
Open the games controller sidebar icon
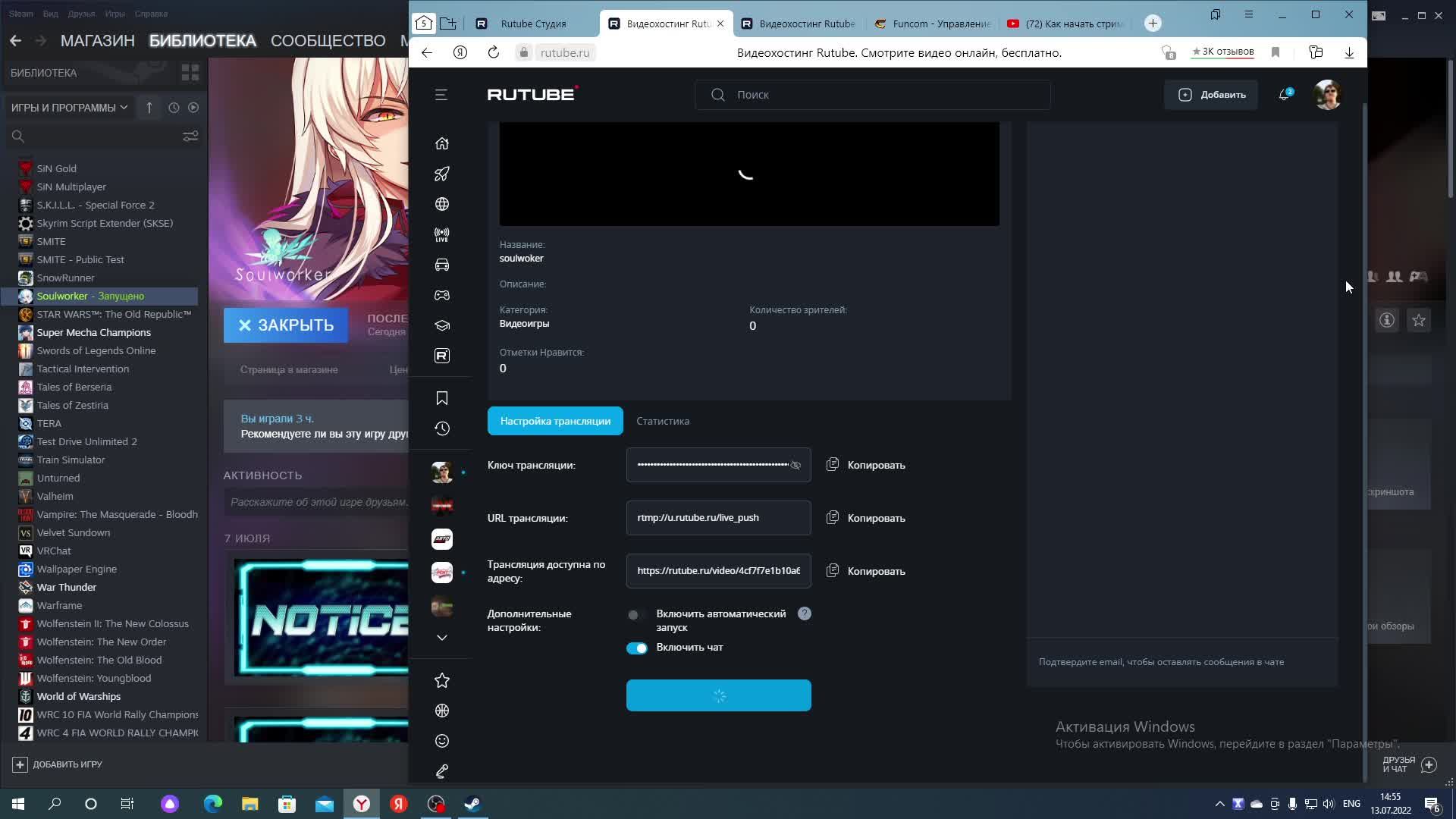(442, 295)
